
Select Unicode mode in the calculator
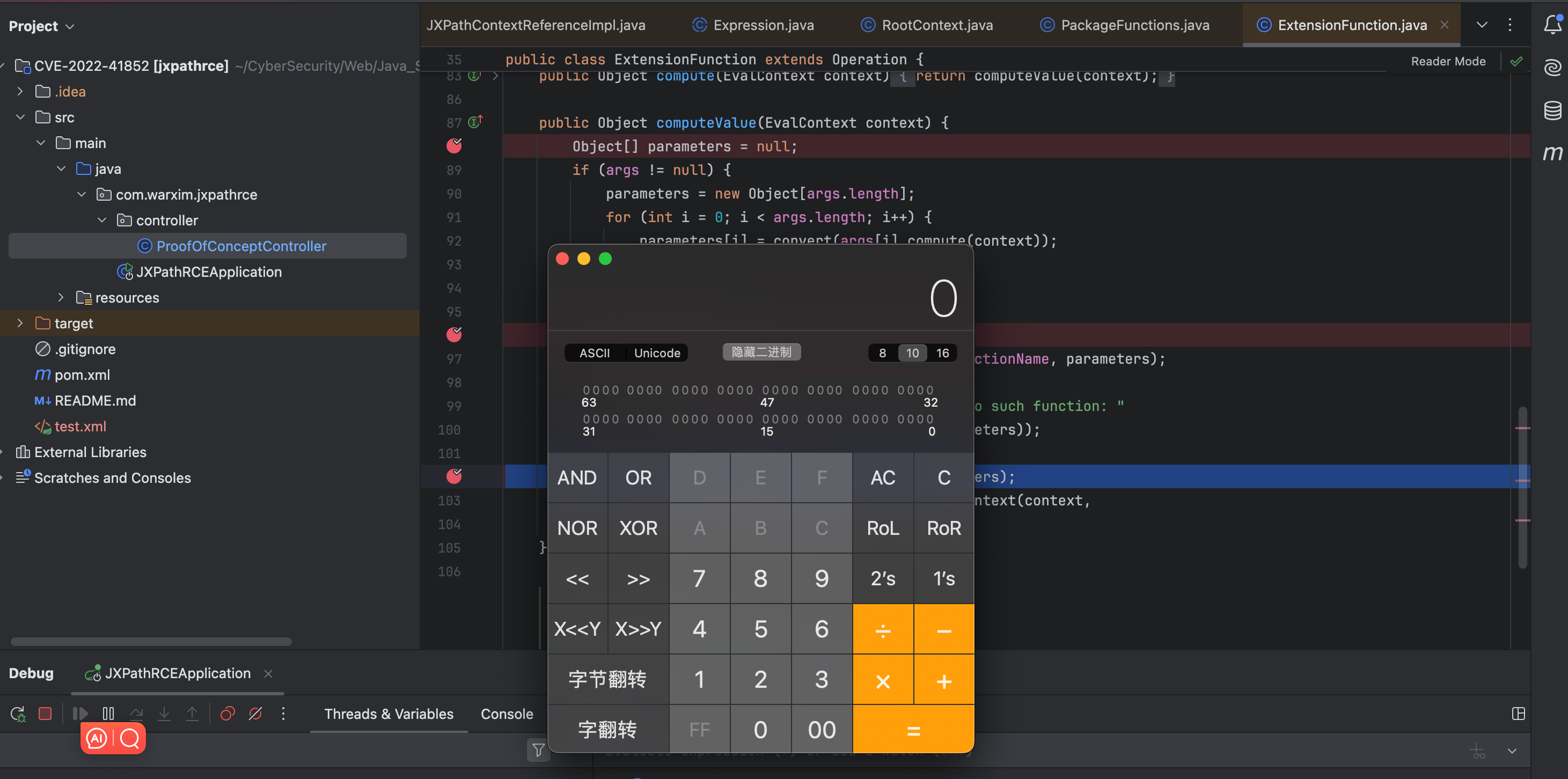657,353
